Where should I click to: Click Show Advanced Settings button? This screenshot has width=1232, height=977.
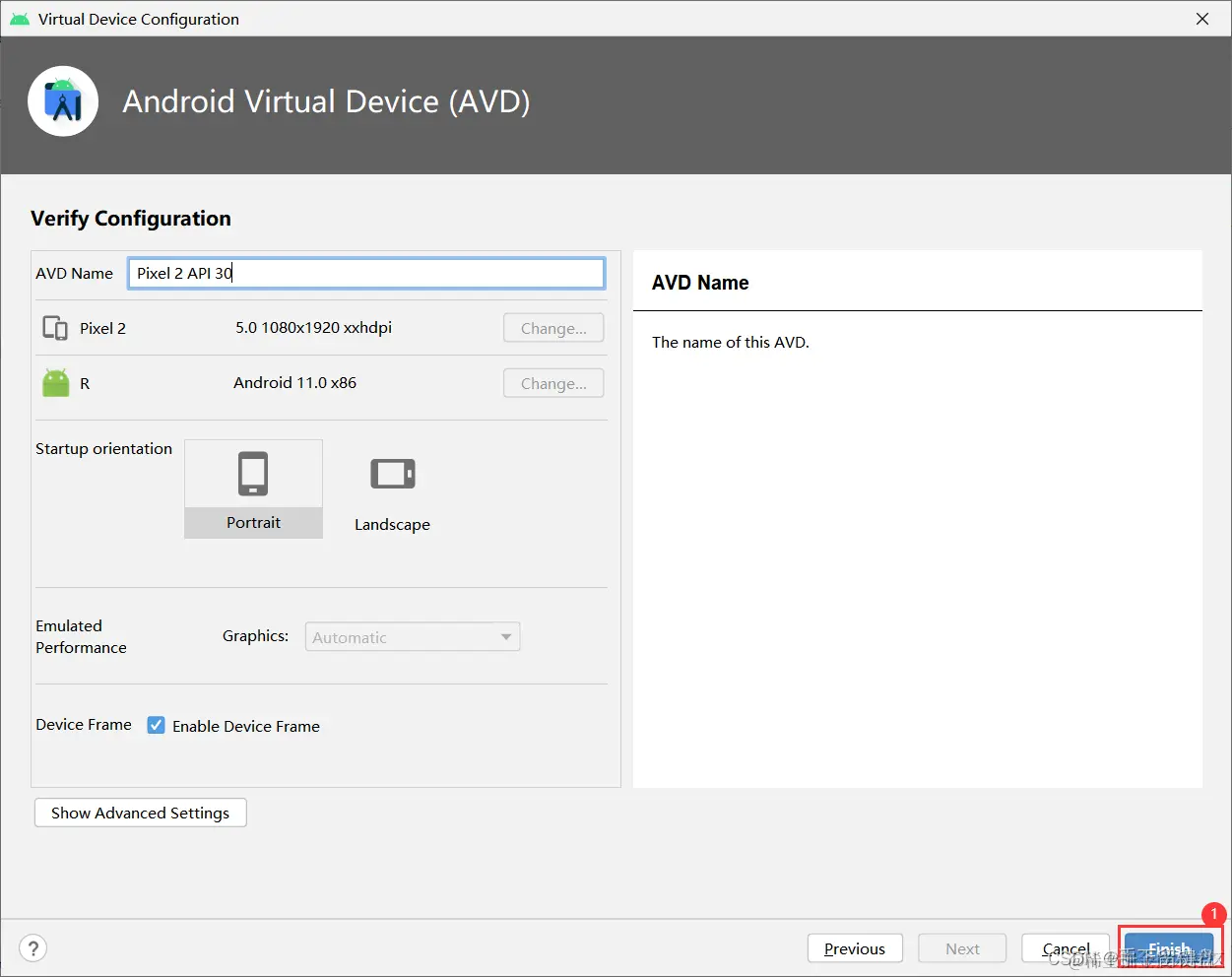pos(140,813)
